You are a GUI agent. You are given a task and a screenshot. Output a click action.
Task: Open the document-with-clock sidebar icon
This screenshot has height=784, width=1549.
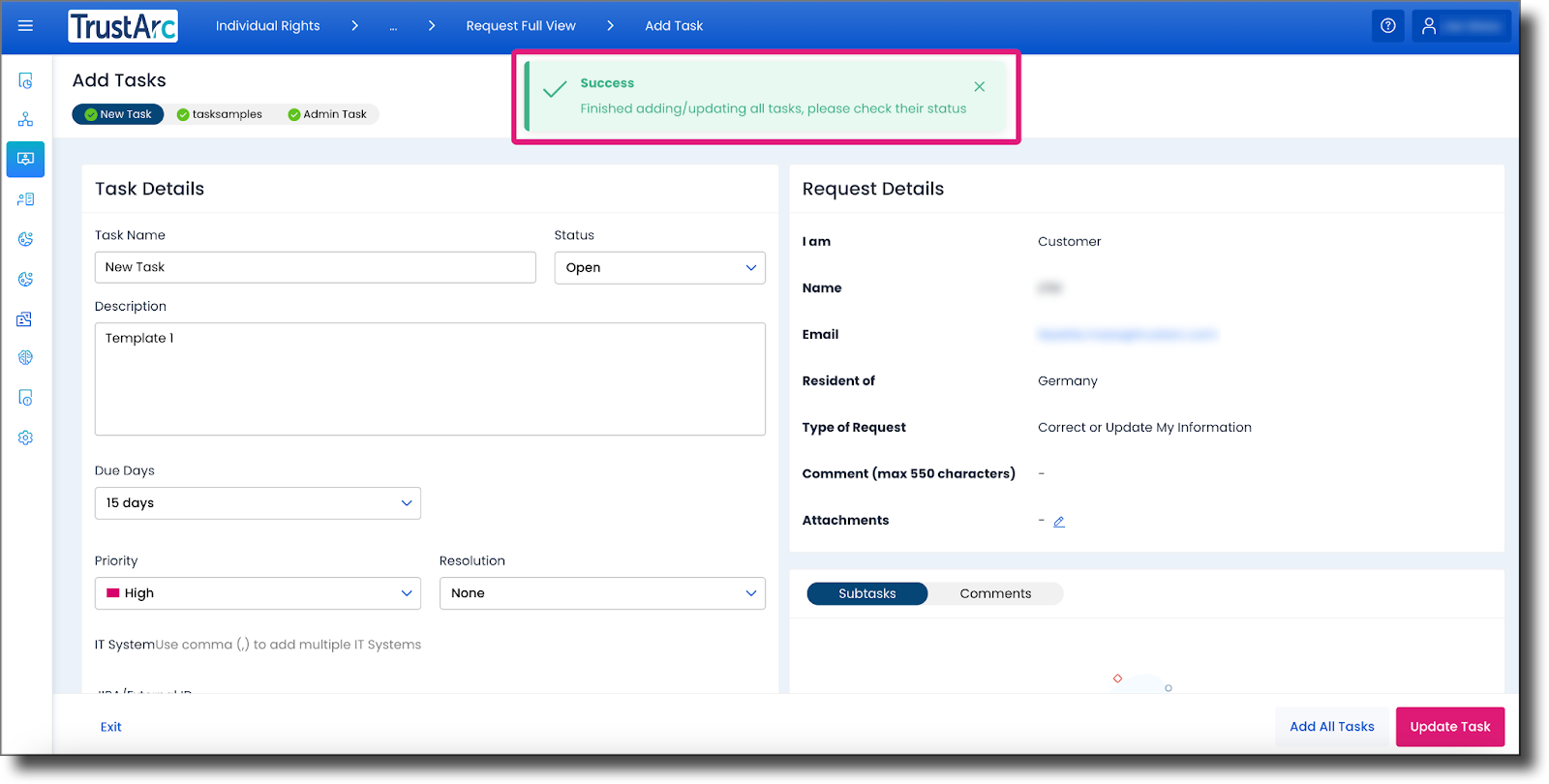pyautogui.click(x=26, y=80)
